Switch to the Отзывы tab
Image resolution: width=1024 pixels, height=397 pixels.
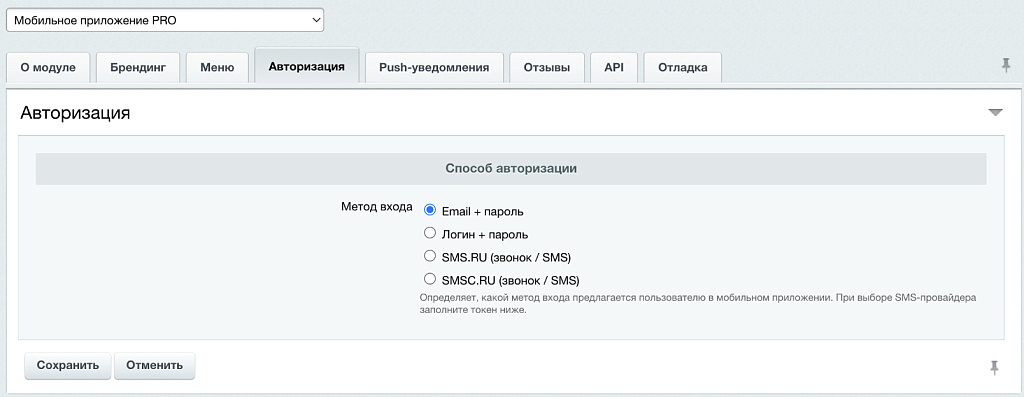click(547, 67)
